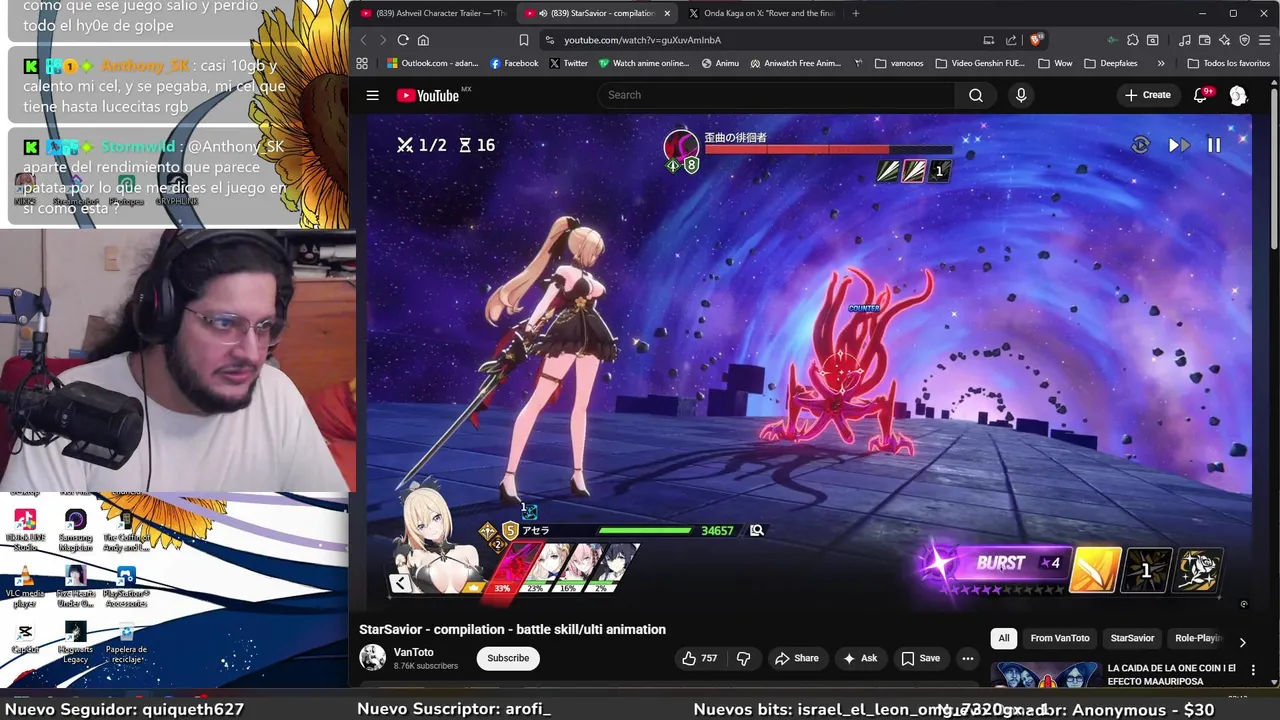1280x720 pixels.
Task: Click the share icon in the address bar
Action: coord(1011,40)
